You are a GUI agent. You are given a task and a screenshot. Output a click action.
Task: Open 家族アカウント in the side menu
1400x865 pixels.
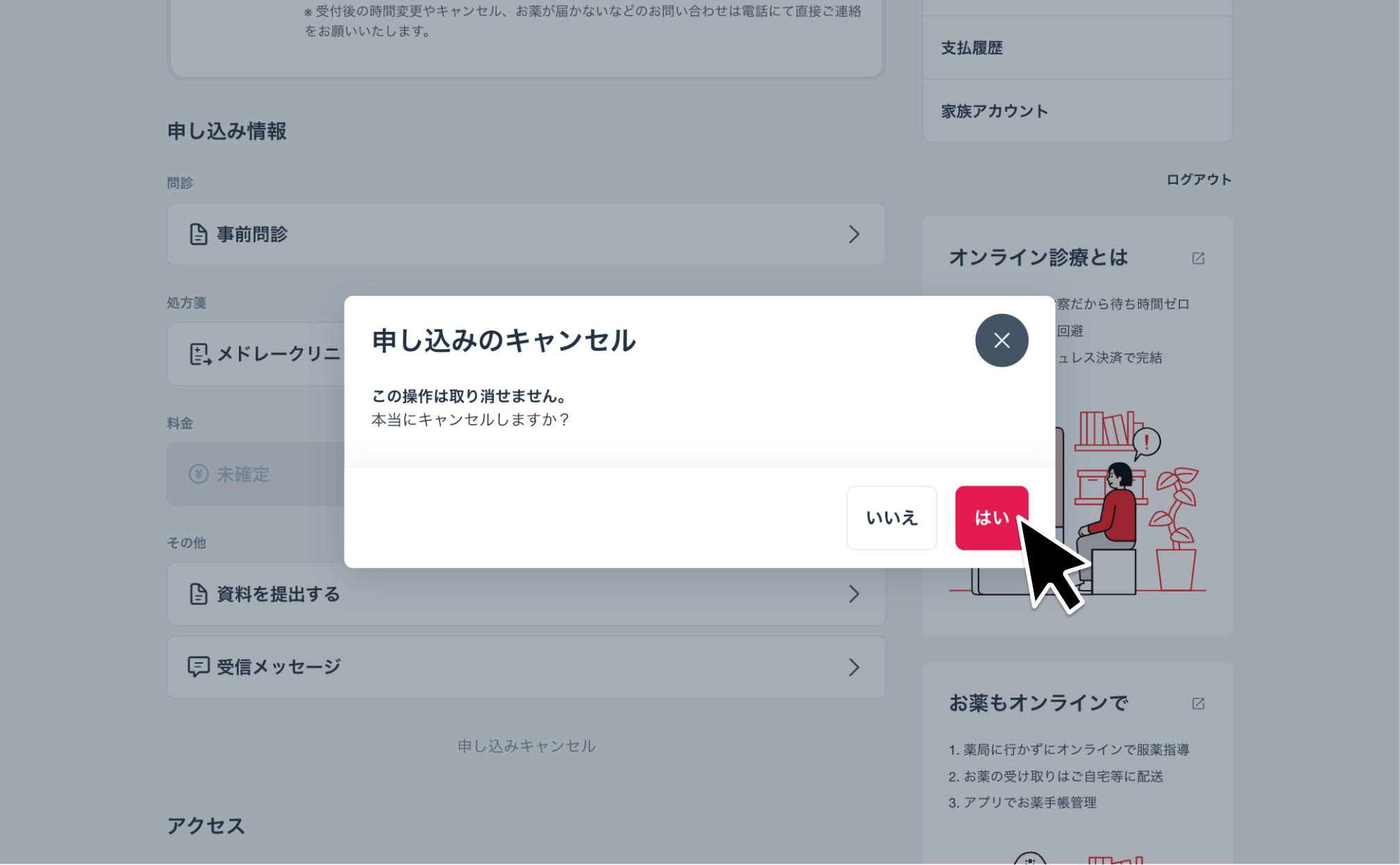click(x=994, y=111)
